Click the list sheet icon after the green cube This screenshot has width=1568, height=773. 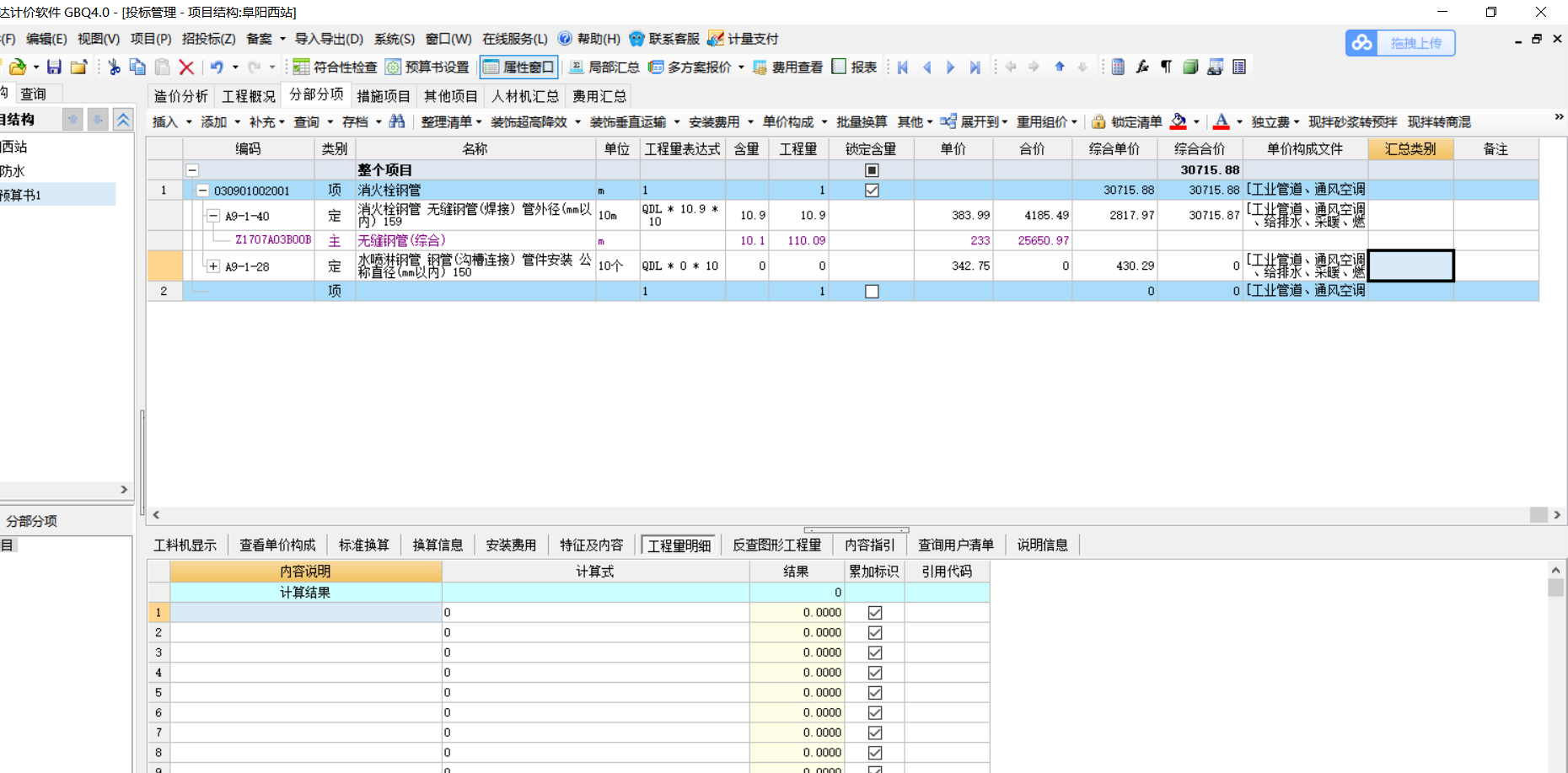pos(1239,67)
